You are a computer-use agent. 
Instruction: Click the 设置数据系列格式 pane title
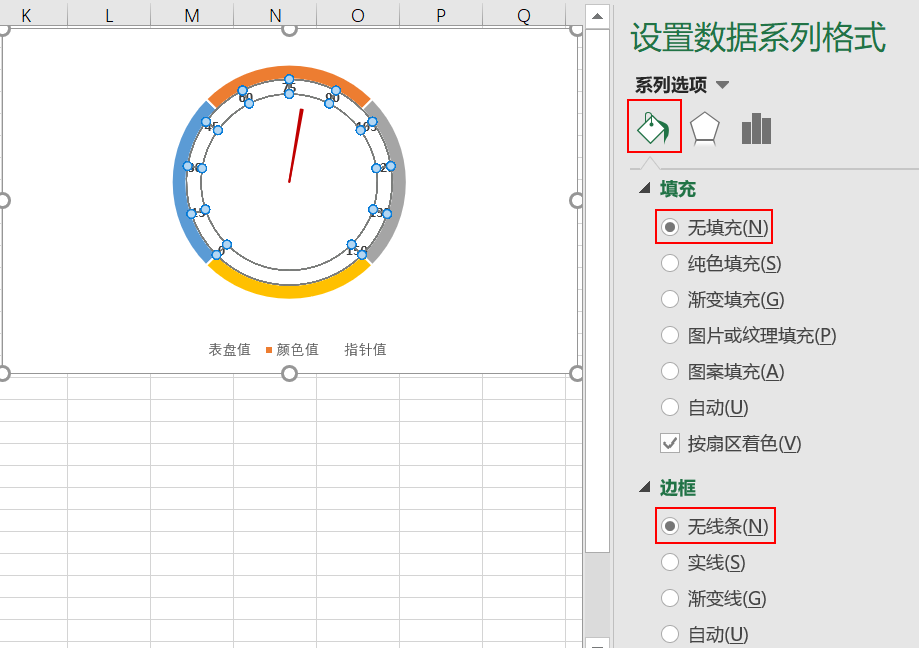758,37
